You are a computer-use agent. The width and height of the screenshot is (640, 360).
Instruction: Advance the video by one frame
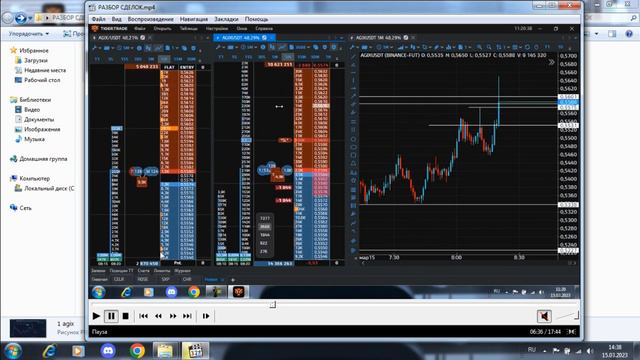(206, 316)
